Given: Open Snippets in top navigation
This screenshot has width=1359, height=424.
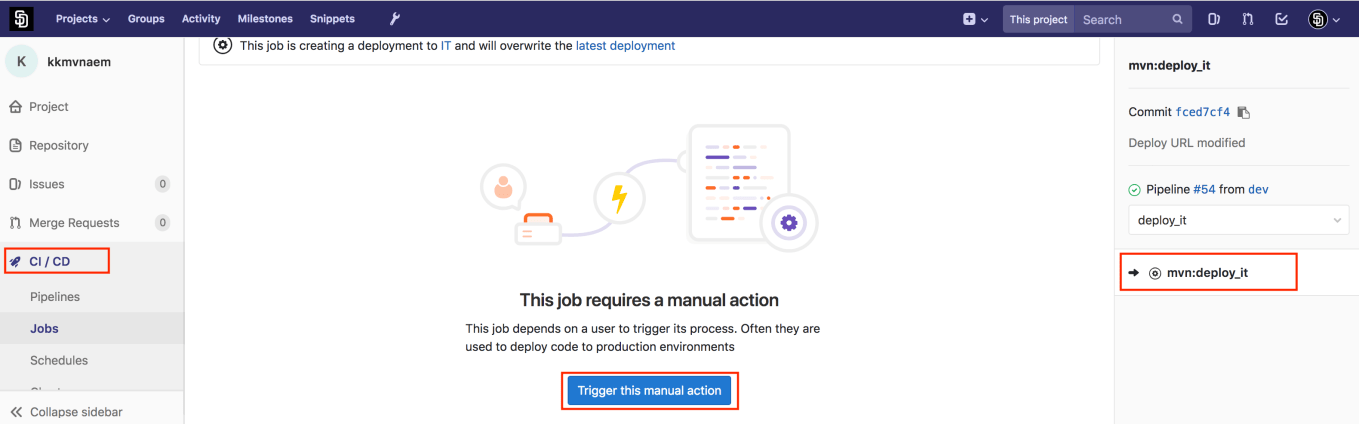Looking at the screenshot, I should click(x=332, y=19).
